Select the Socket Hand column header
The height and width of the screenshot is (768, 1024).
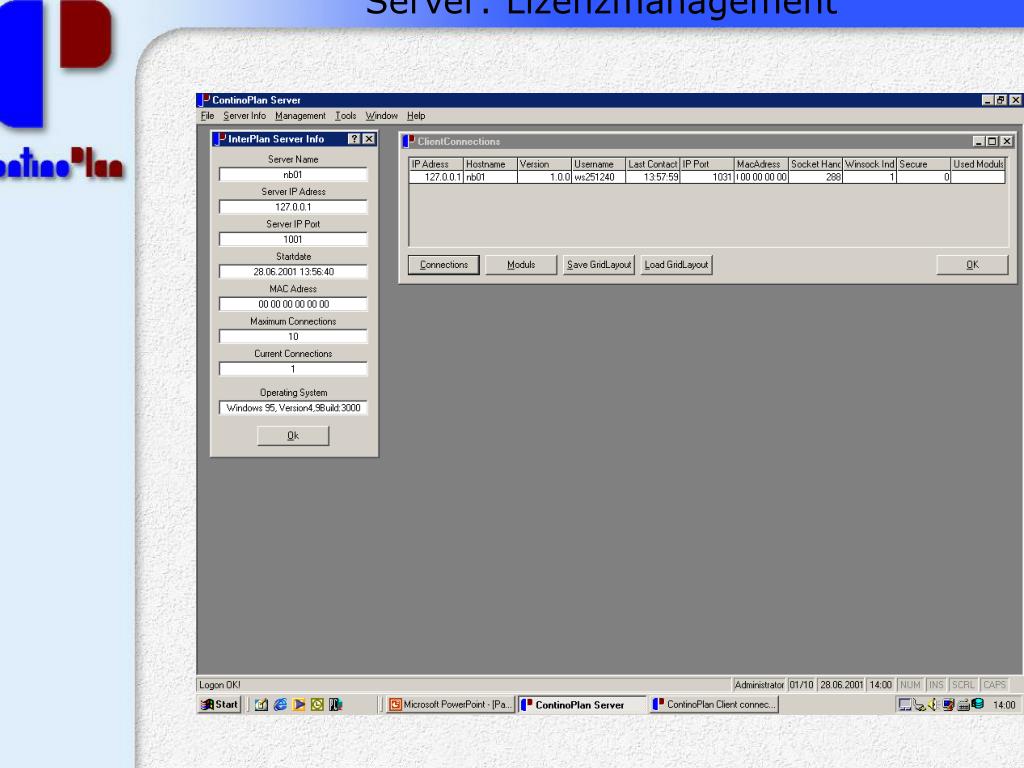click(815, 164)
